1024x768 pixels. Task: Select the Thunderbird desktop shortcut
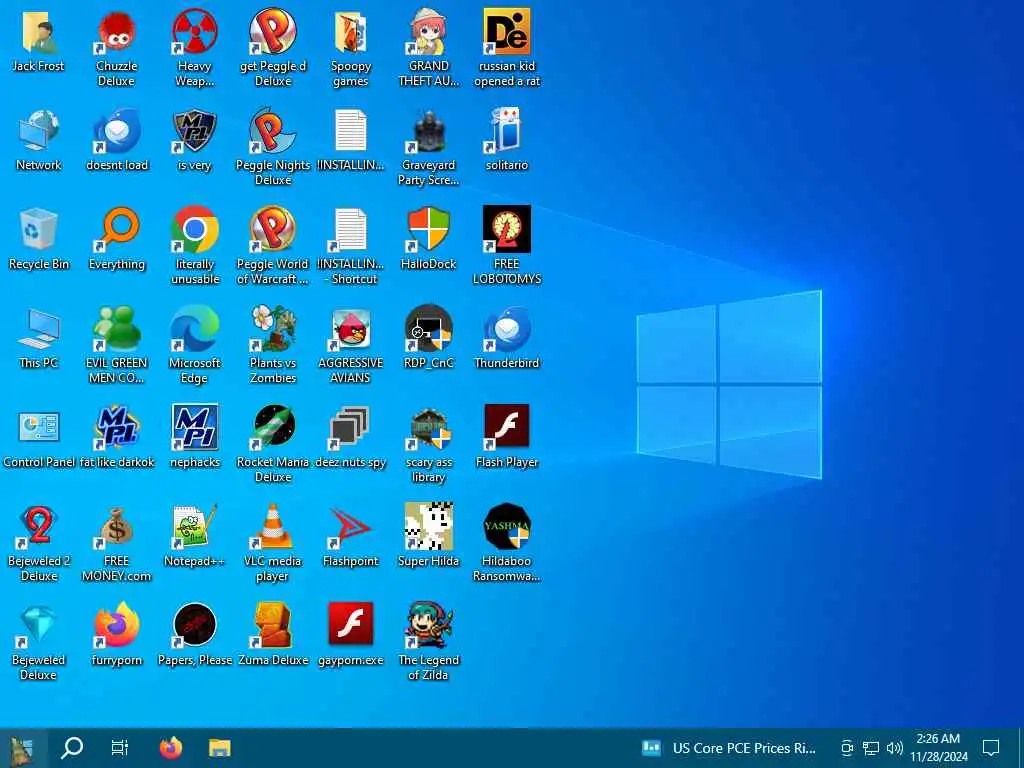[507, 328]
